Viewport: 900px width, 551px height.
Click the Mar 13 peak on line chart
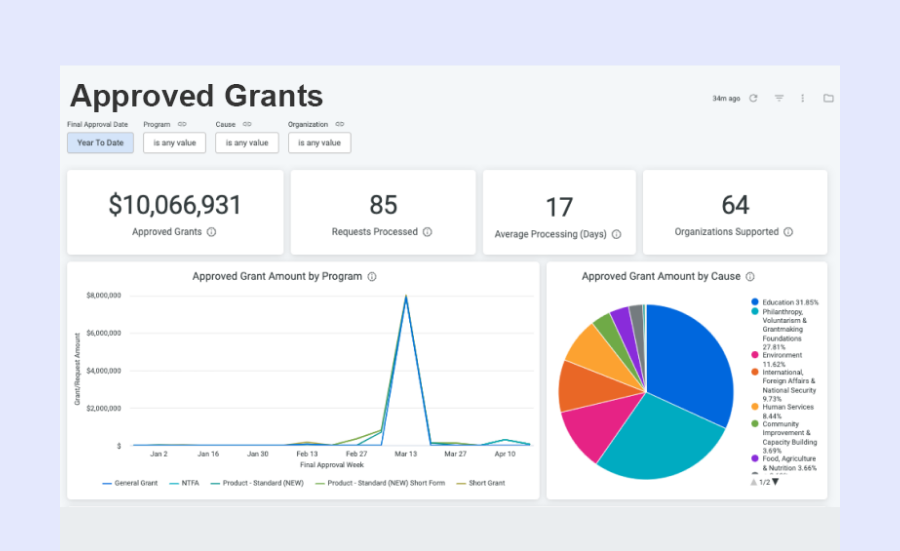click(406, 296)
